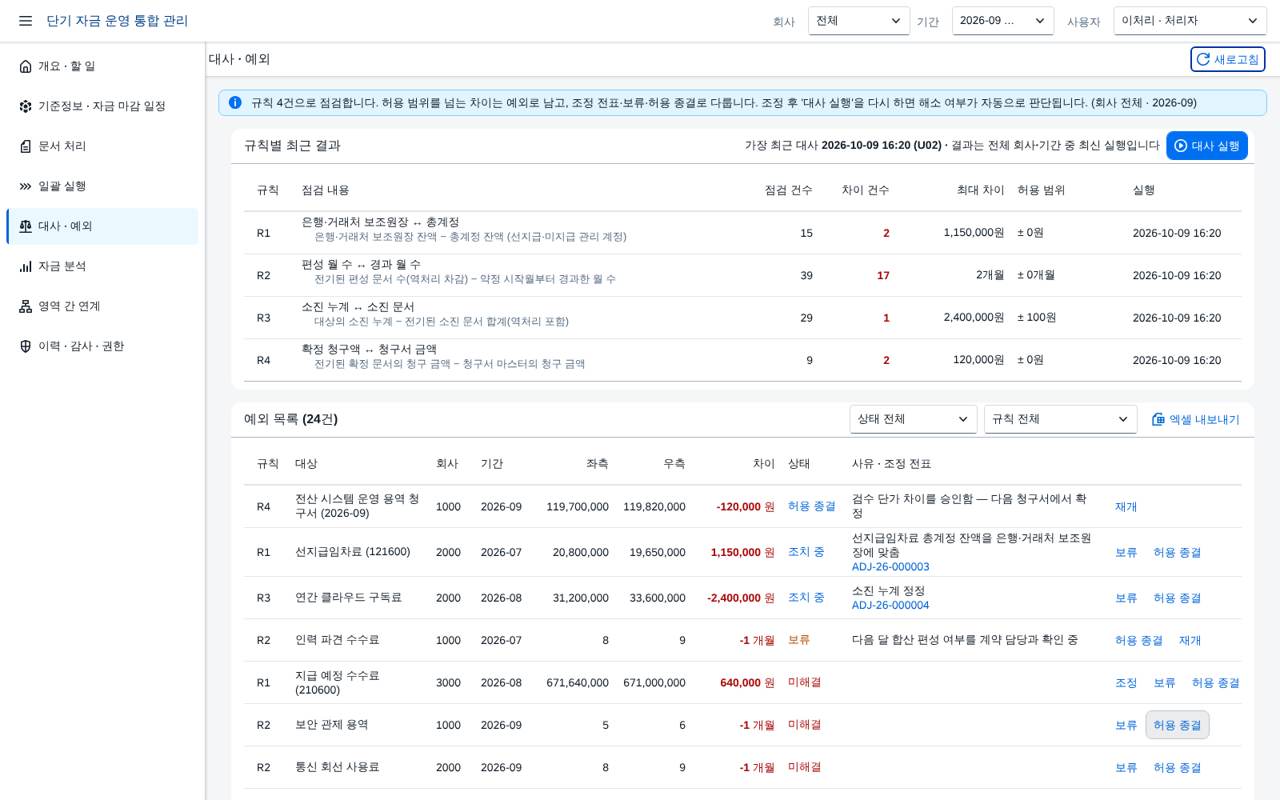Click the scales icon beside 대사 · 예외
This screenshot has width=1280, height=800.
26,226
